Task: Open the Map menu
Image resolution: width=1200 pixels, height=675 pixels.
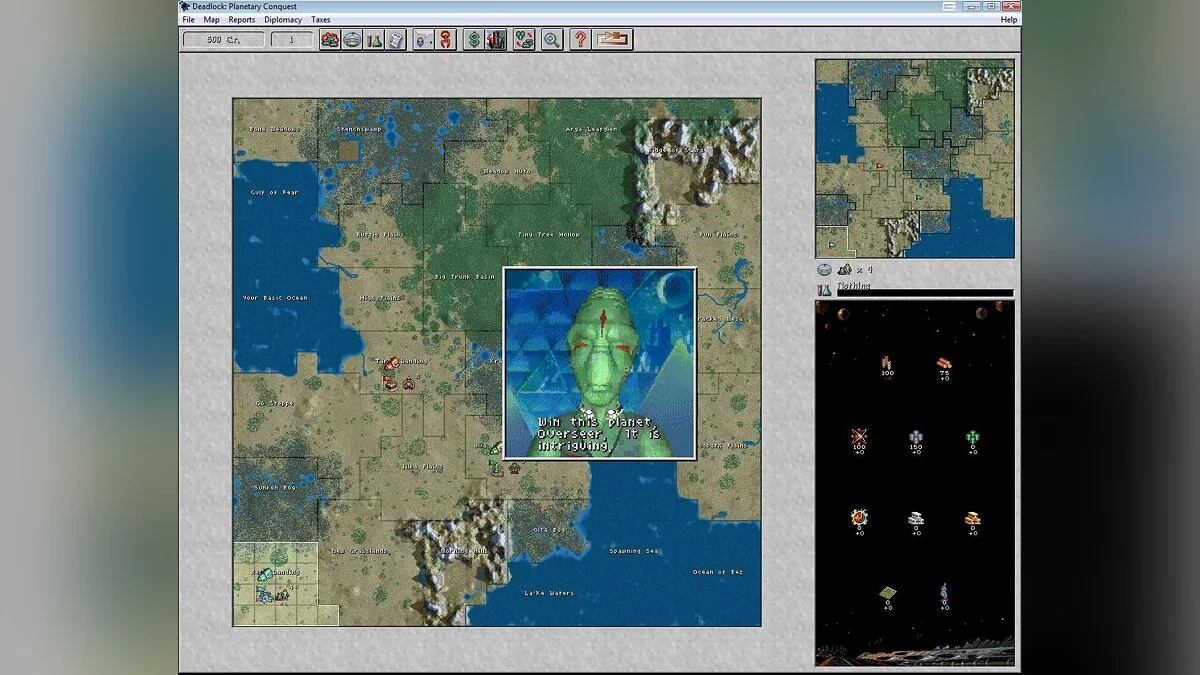Action: (x=212, y=19)
